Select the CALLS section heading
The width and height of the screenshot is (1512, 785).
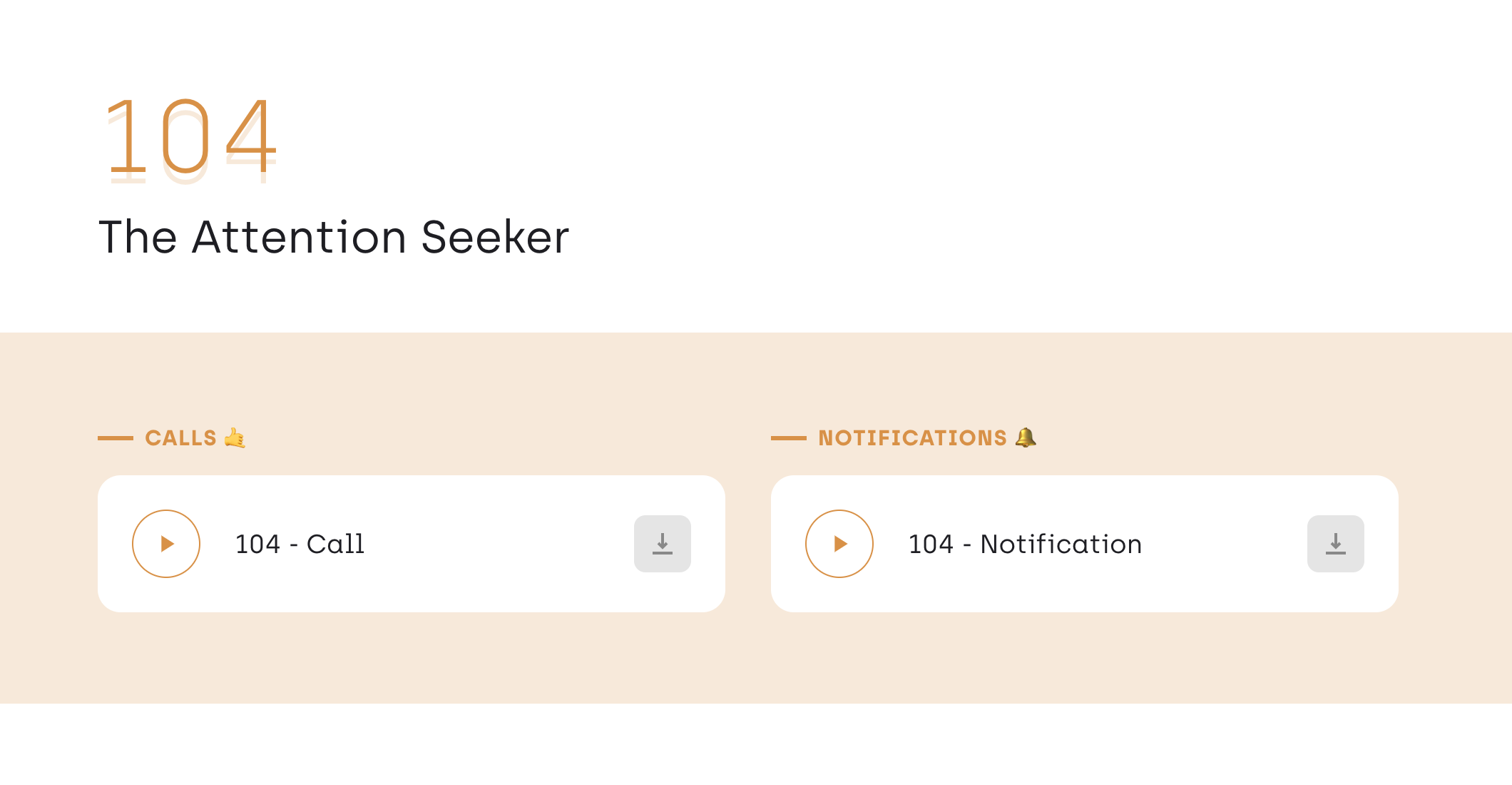pyautogui.click(x=180, y=438)
